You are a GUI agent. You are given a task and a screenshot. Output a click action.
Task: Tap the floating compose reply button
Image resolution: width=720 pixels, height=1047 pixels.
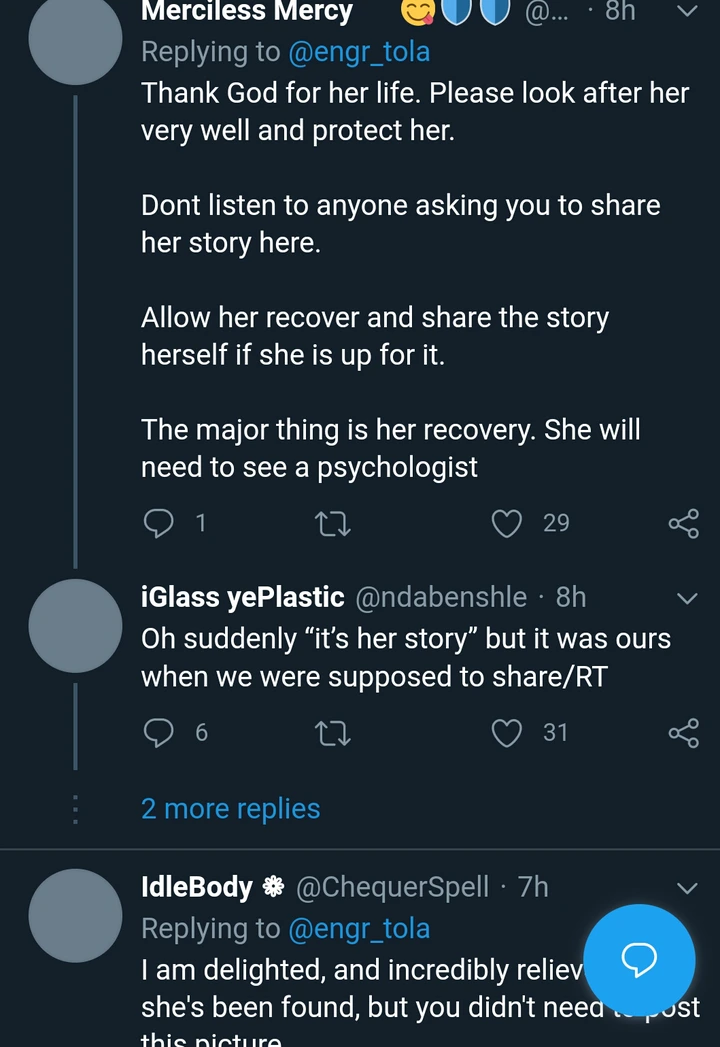point(639,960)
